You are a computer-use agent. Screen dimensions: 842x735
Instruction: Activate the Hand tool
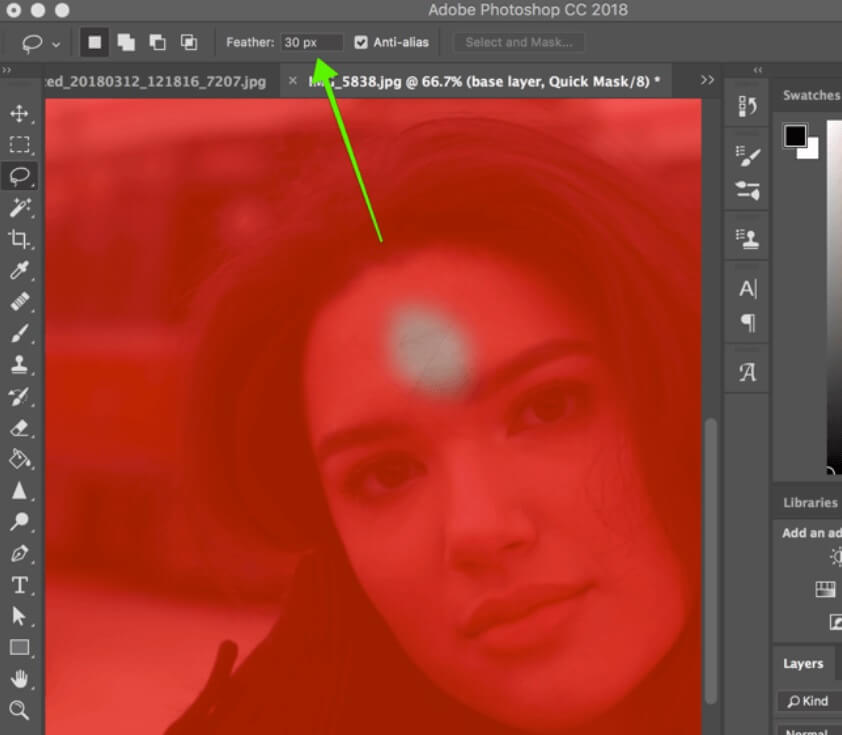tap(19, 679)
